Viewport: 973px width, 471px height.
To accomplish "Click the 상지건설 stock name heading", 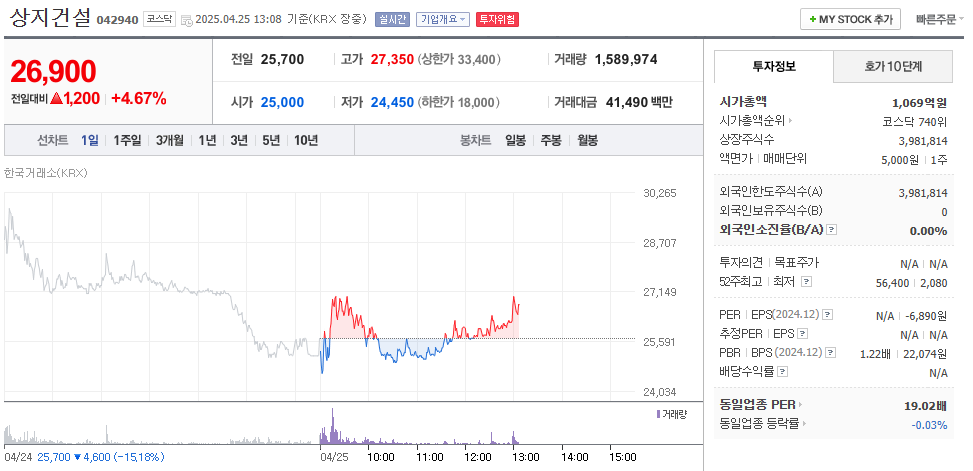I will 50,17.
